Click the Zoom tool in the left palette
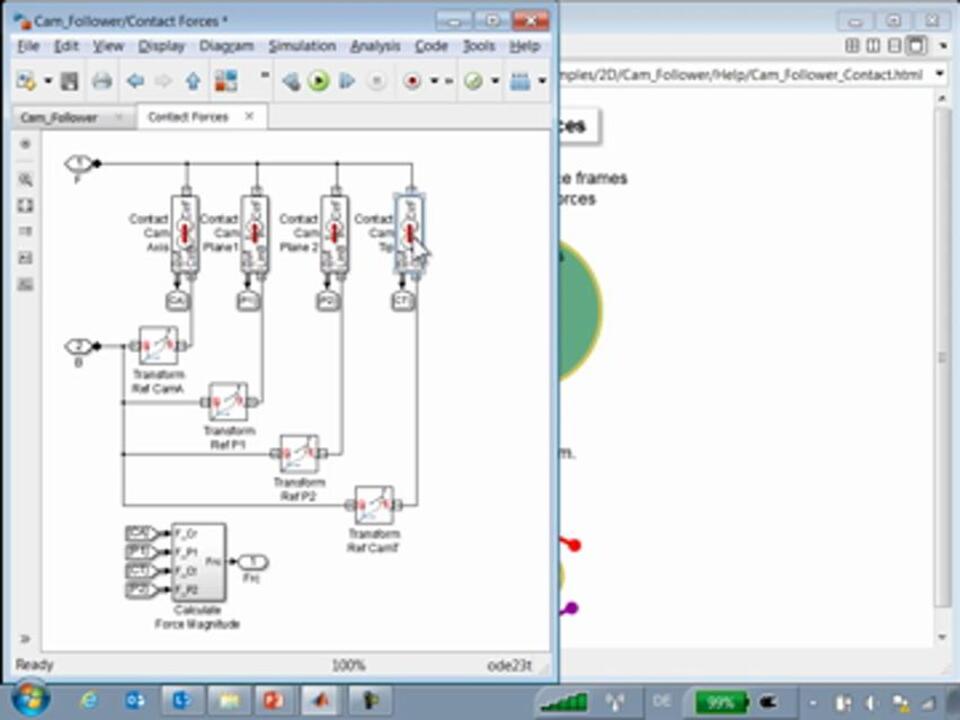 [25, 180]
